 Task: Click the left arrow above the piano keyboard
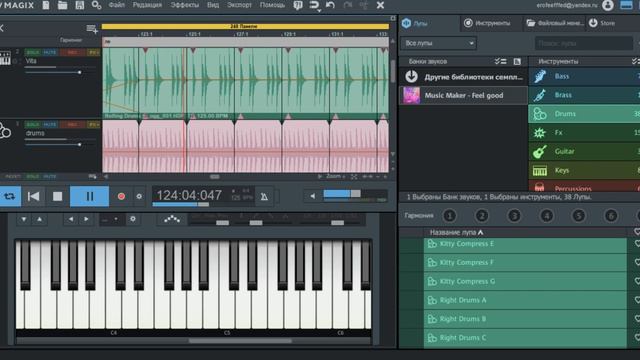point(71,219)
